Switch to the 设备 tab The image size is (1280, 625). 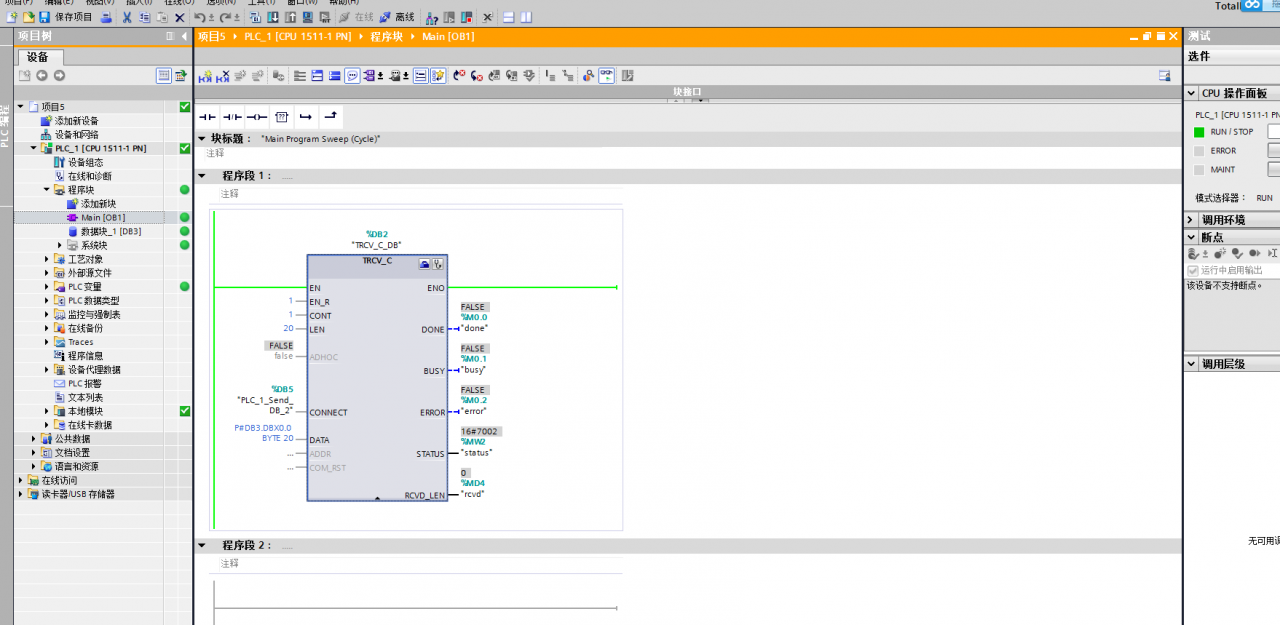coord(38,57)
